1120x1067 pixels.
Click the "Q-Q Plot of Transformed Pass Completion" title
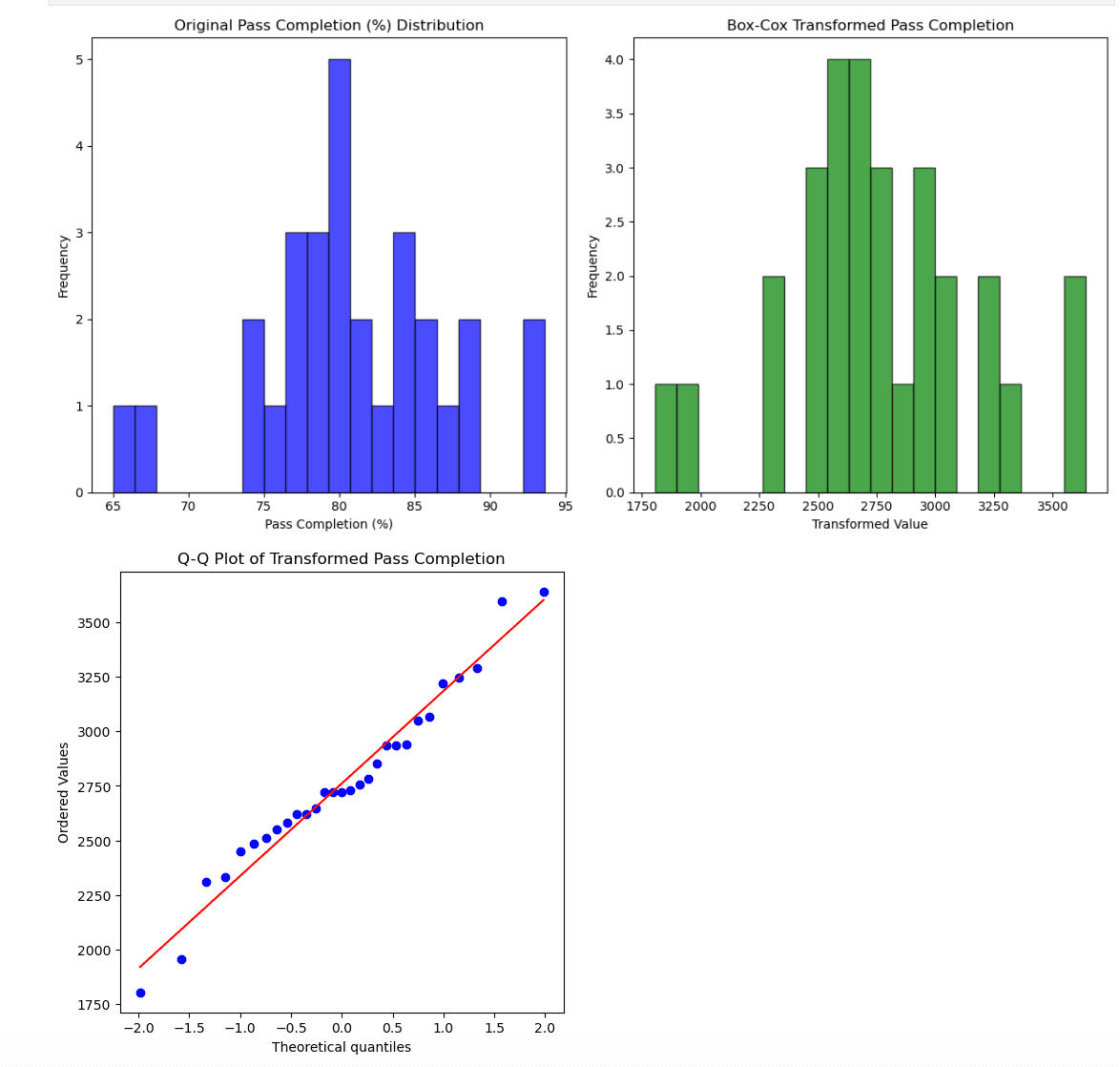342,559
